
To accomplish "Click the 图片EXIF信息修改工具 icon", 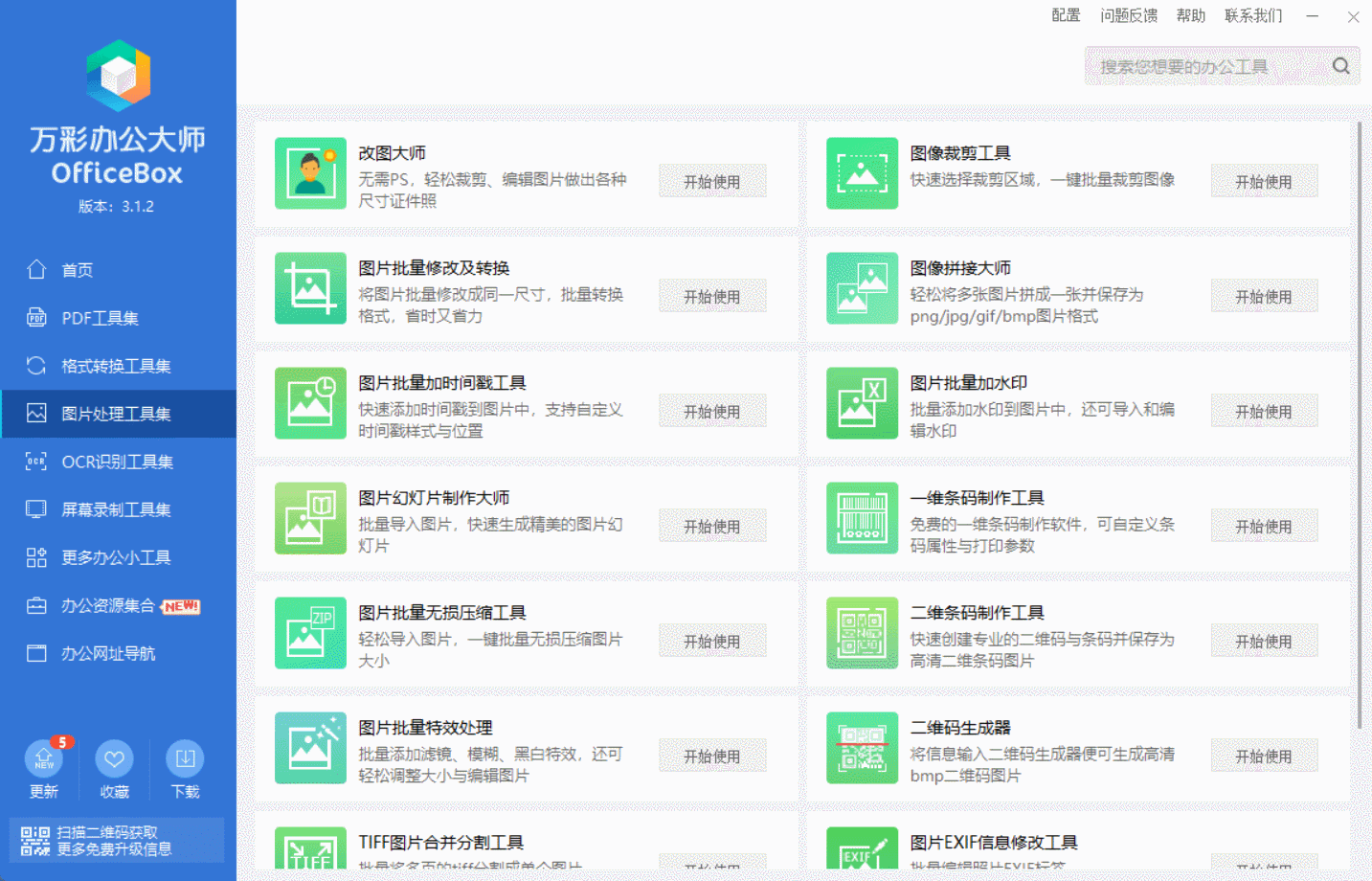I will pyautogui.click(x=862, y=852).
